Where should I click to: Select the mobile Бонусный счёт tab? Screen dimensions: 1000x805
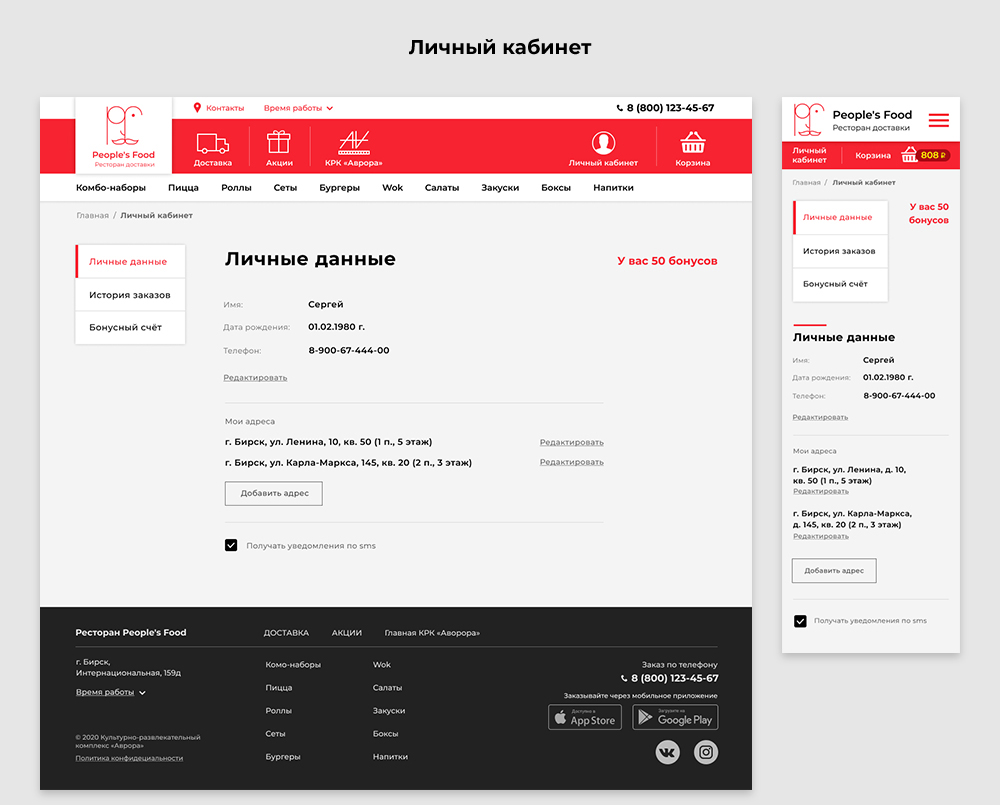[840, 284]
